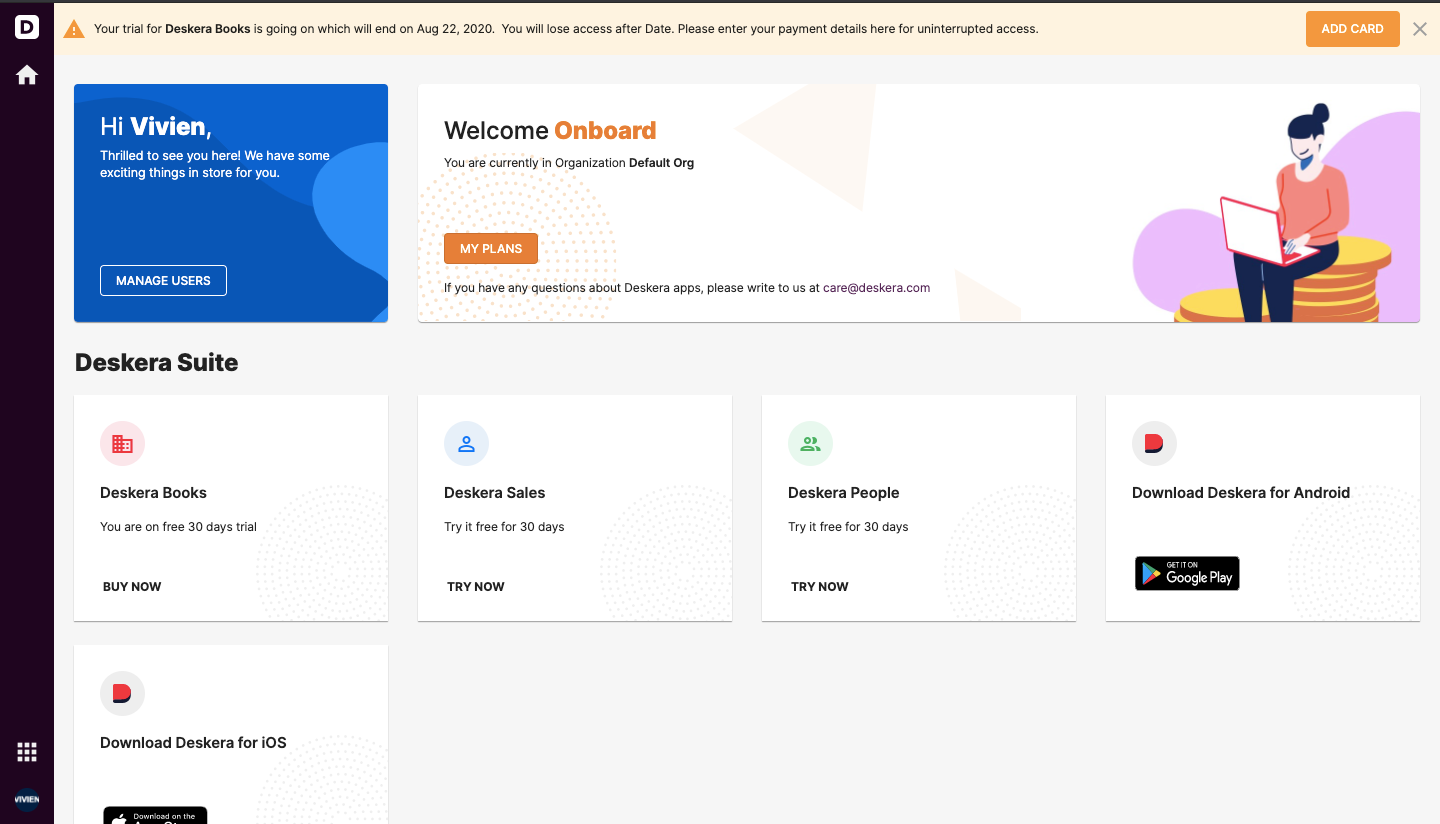Screen dimensions: 1440x824
Task: Click the Hi Vivien greeting text
Action: 156,127
